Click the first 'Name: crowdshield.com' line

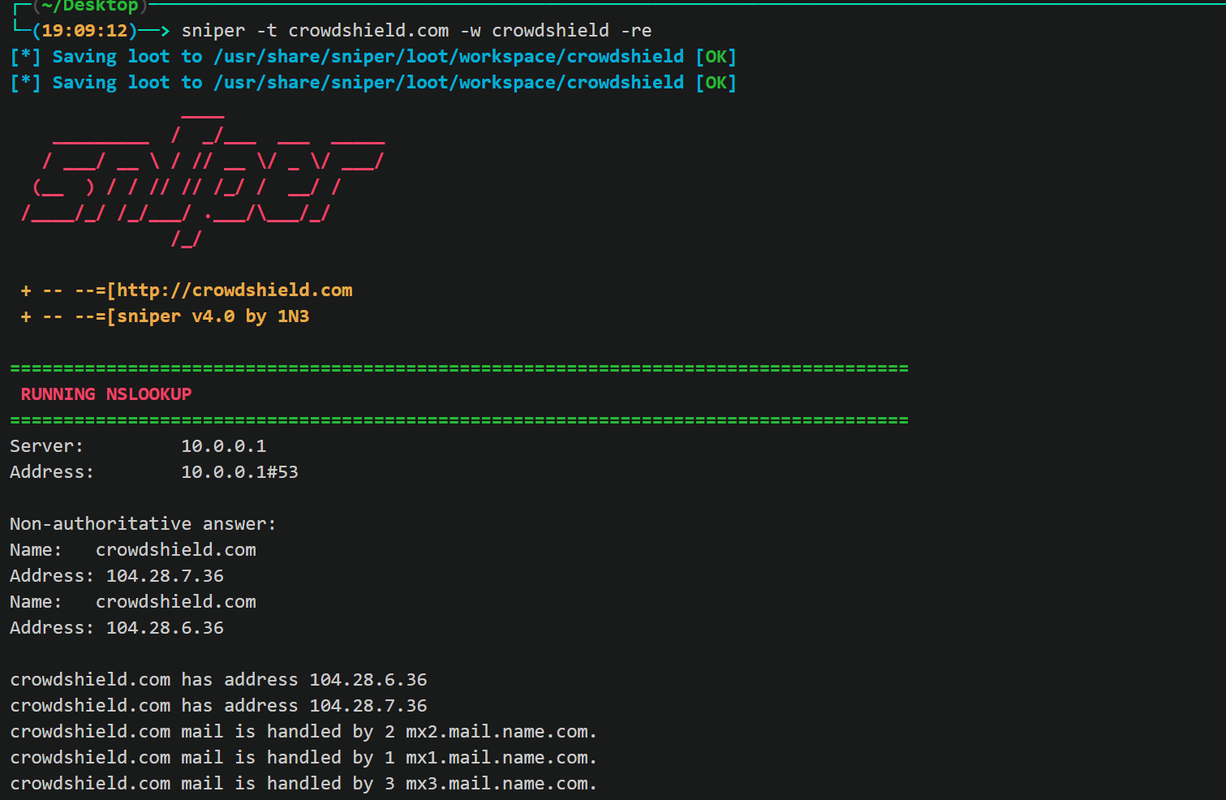(133, 550)
